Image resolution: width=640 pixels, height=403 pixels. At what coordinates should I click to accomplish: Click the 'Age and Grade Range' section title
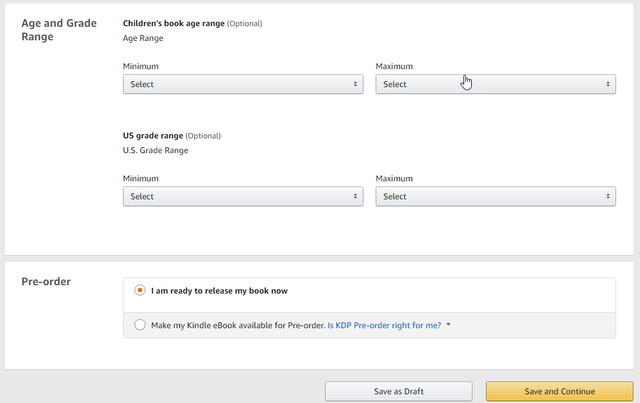point(59,30)
